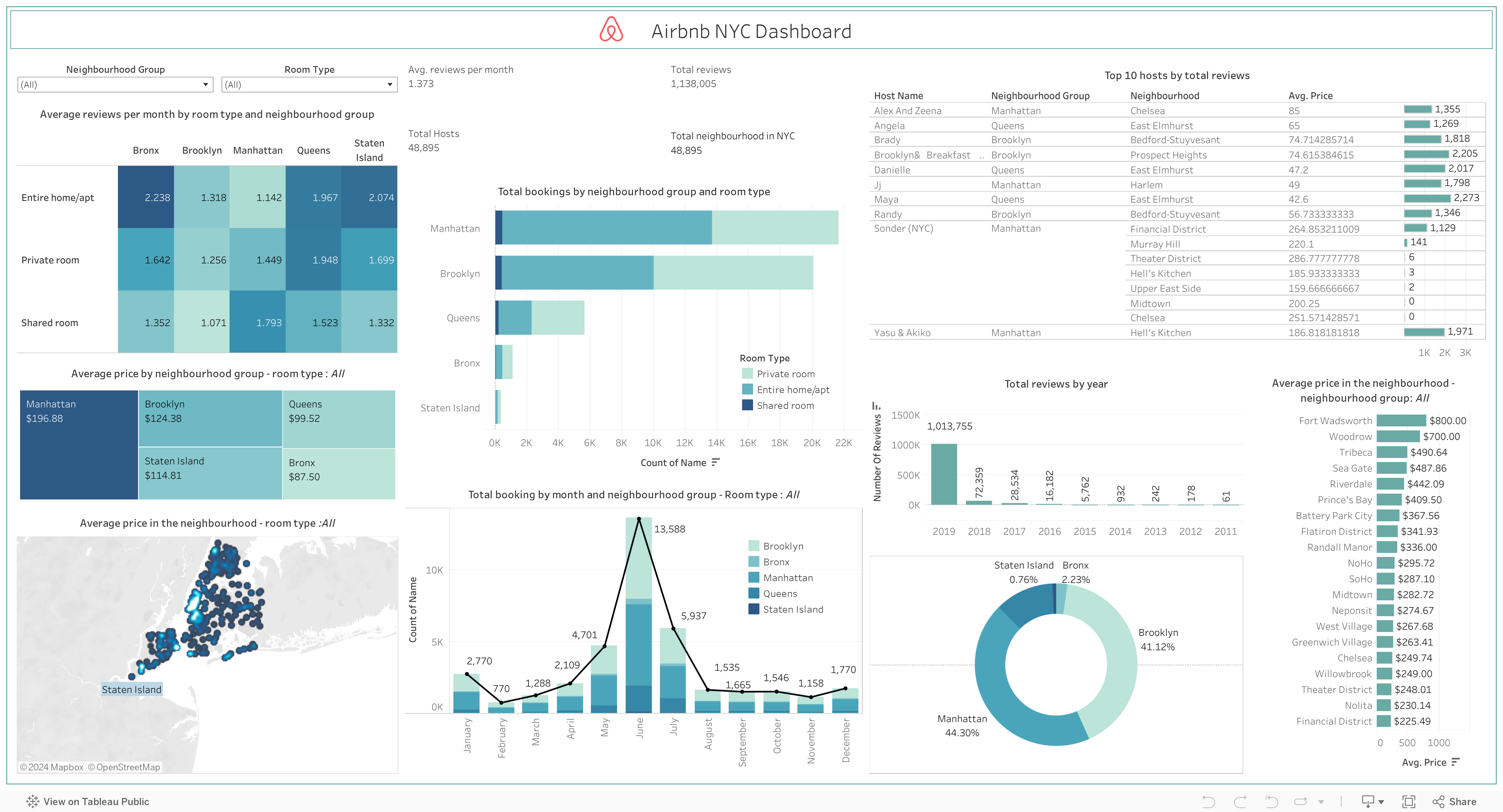Click the 2019 bar labeled 1,013,755
This screenshot has height=812, width=1503.
[944, 474]
